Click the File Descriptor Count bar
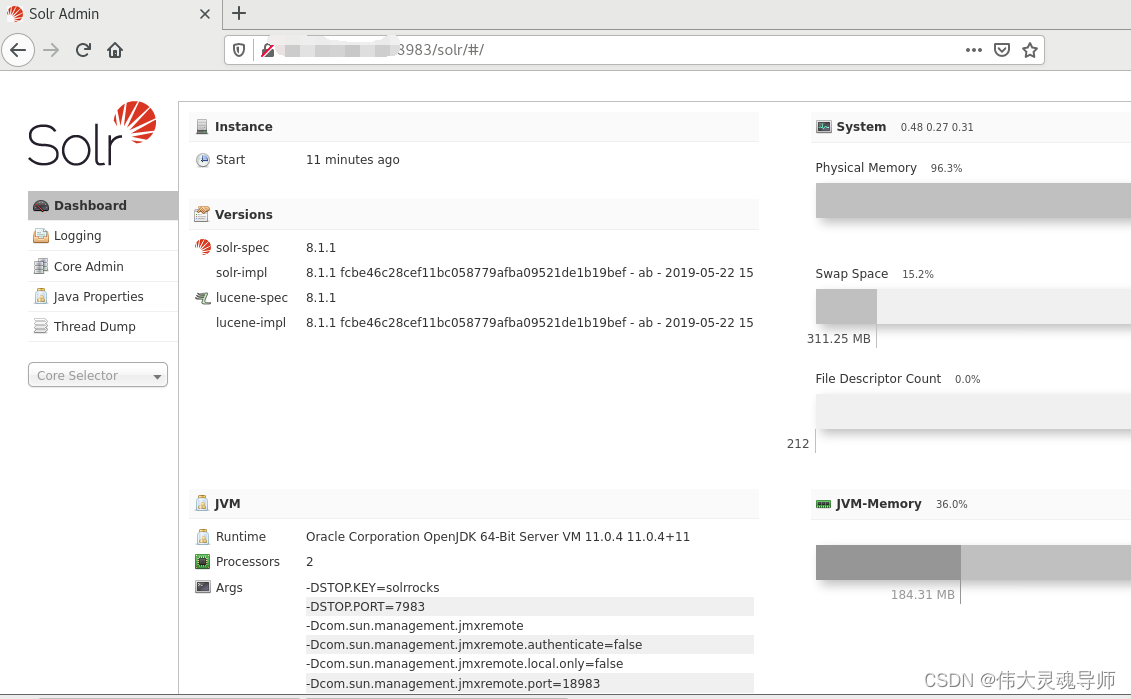Viewport: 1131px width, 699px height. tap(973, 412)
